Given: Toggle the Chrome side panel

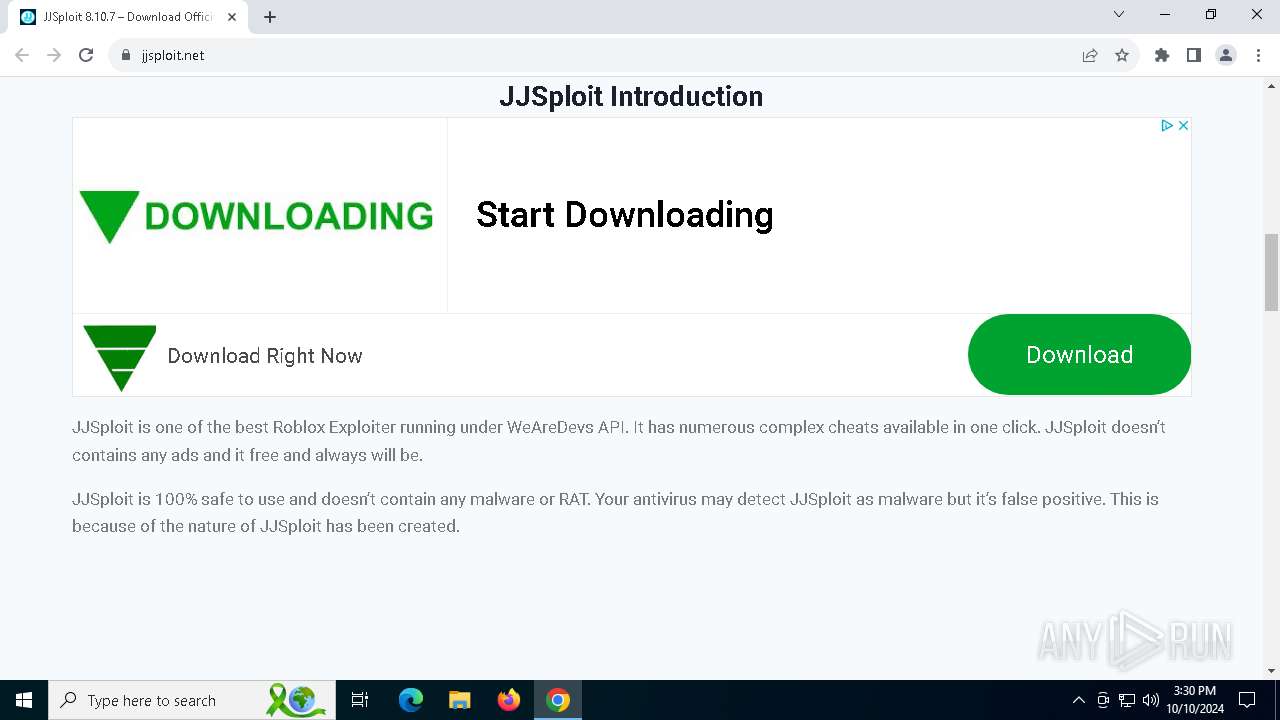Looking at the screenshot, I should (x=1194, y=55).
